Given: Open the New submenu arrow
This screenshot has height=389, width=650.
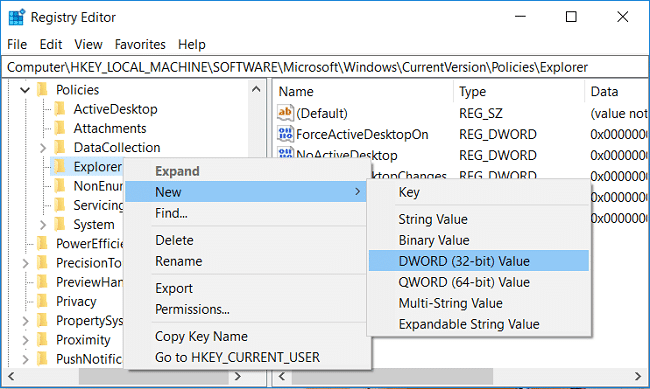Looking at the screenshot, I should [x=357, y=192].
